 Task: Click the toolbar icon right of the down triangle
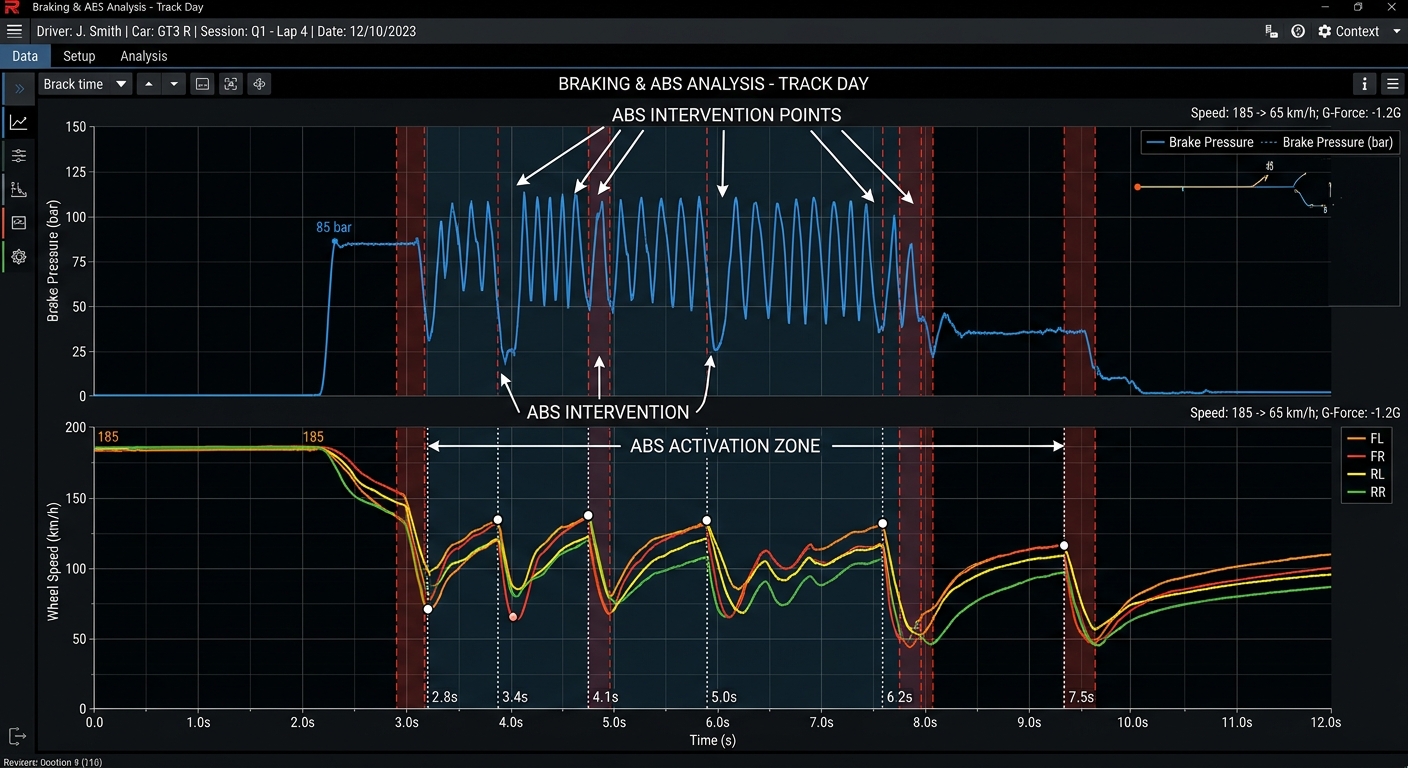click(x=203, y=84)
